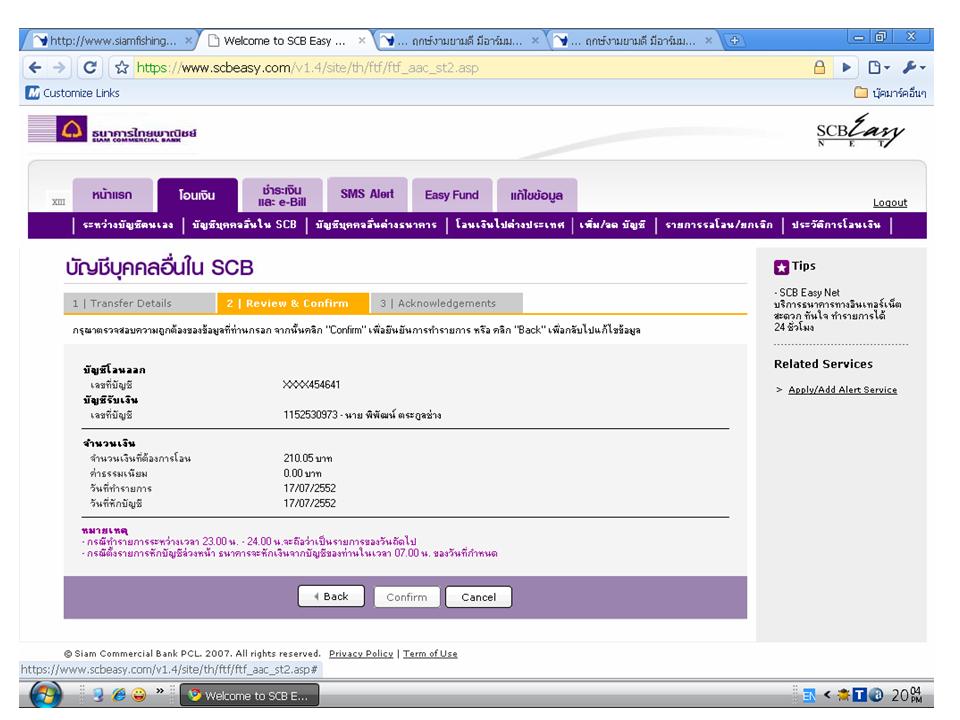The image size is (960, 720).
Task: Go back with browser back arrow
Action: (36, 67)
